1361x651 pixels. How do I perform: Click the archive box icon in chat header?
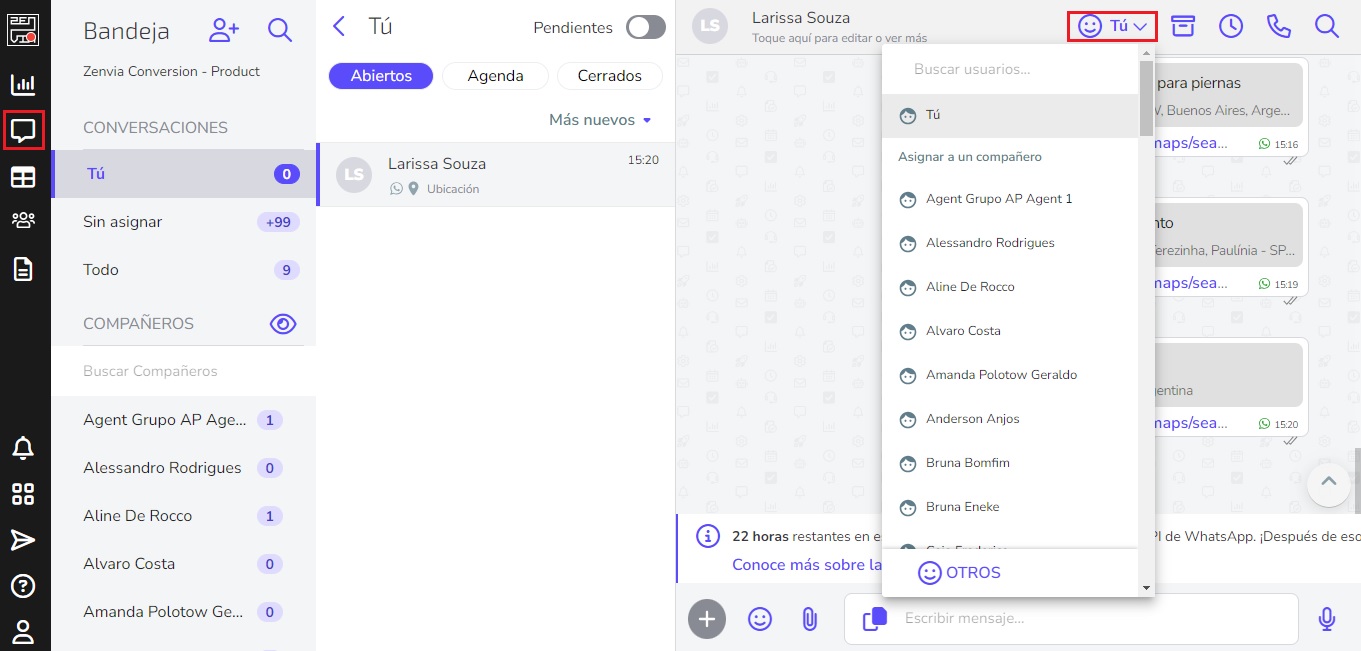click(1184, 26)
